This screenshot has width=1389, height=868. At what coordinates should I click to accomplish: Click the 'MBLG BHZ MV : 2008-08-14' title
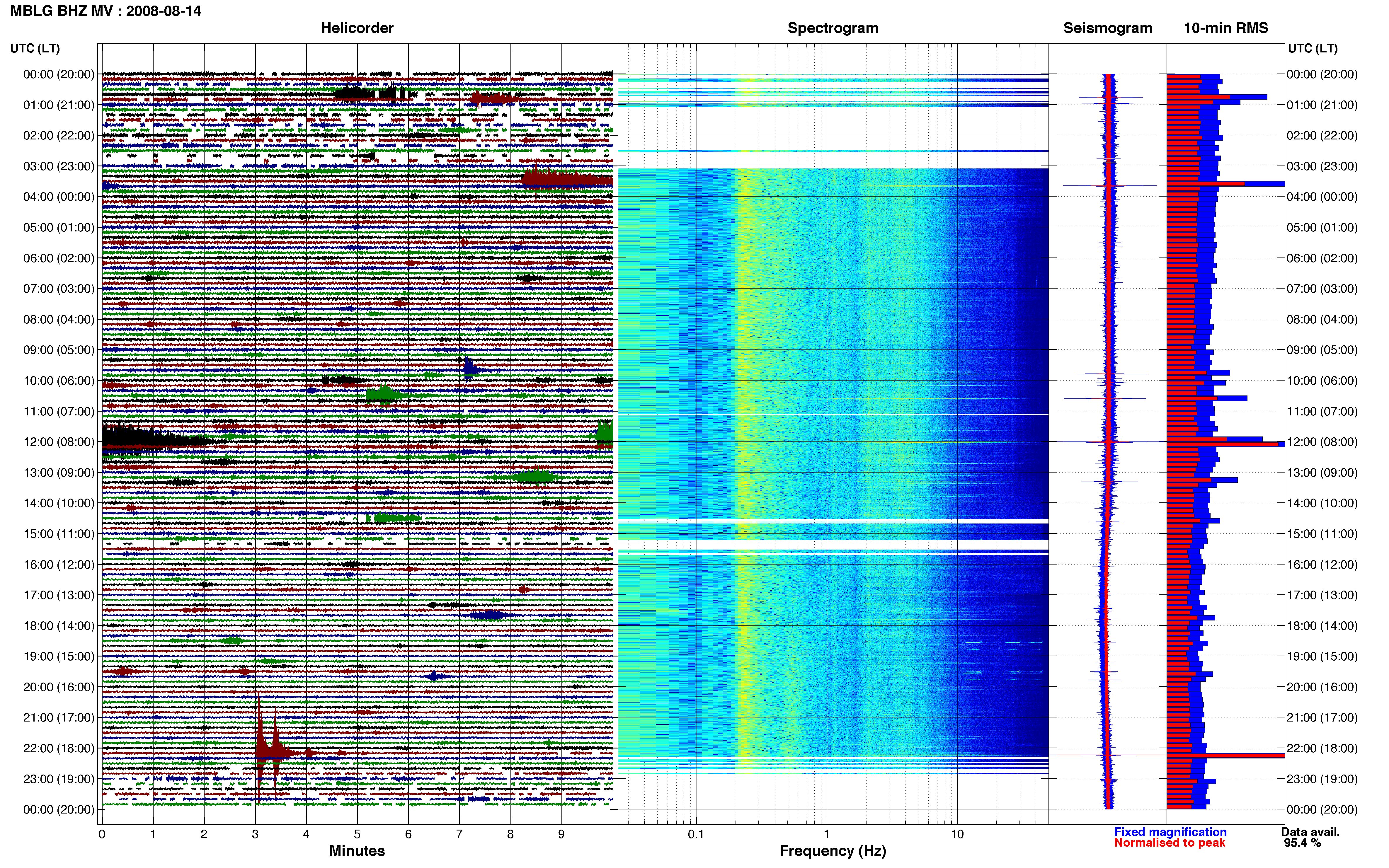pyautogui.click(x=106, y=11)
